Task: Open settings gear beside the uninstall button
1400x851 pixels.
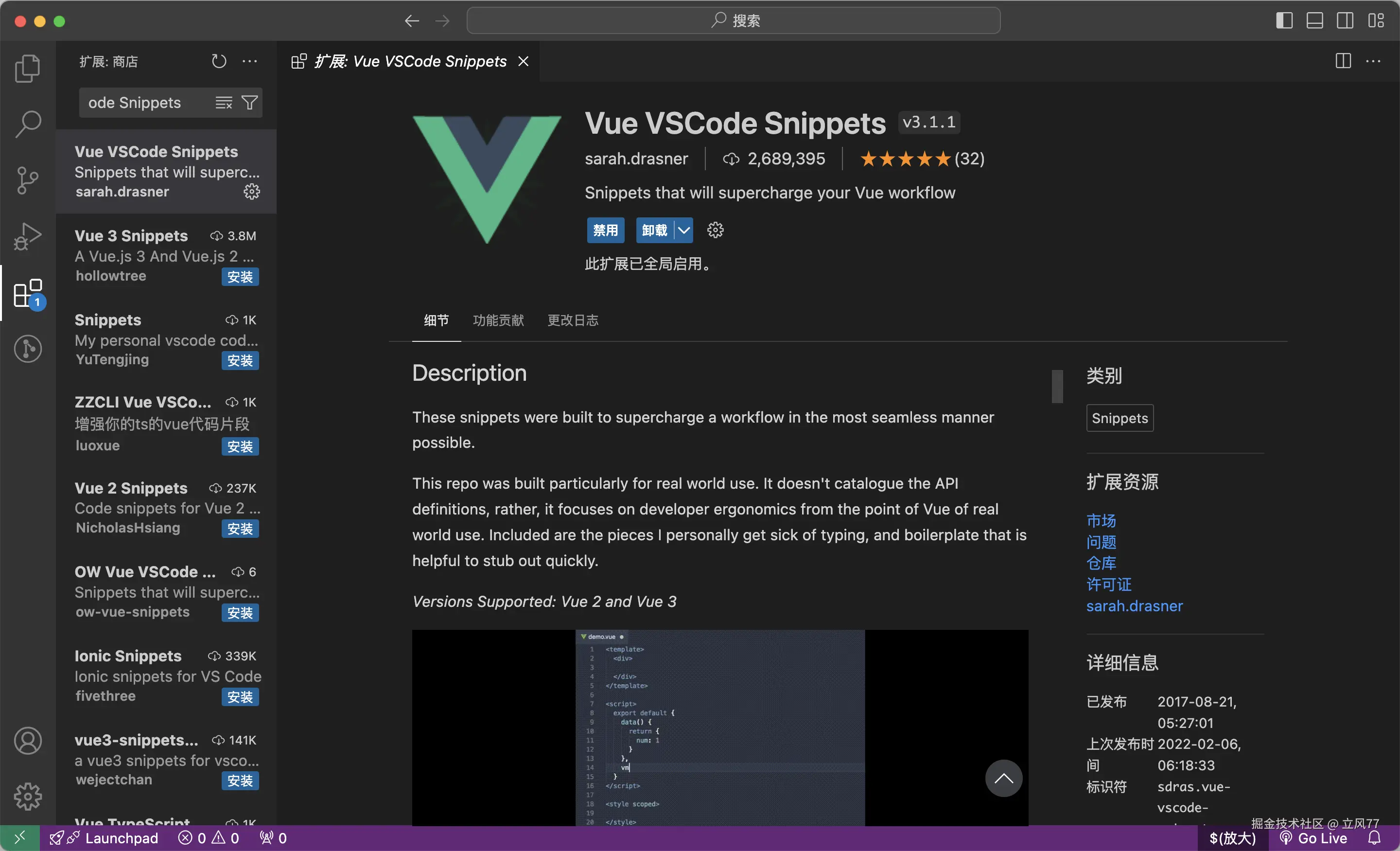Action: point(716,230)
